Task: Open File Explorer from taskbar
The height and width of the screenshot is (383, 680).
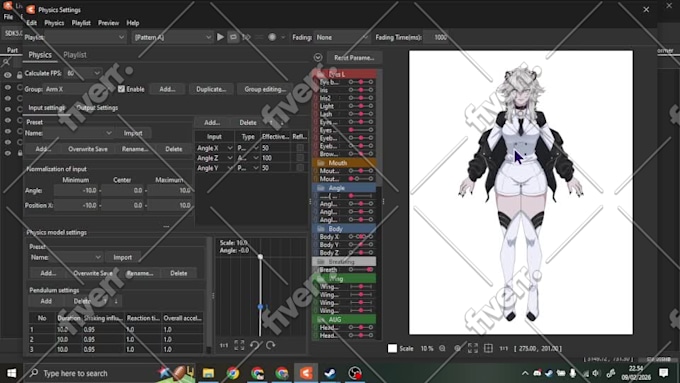Action: pyautogui.click(x=209, y=373)
